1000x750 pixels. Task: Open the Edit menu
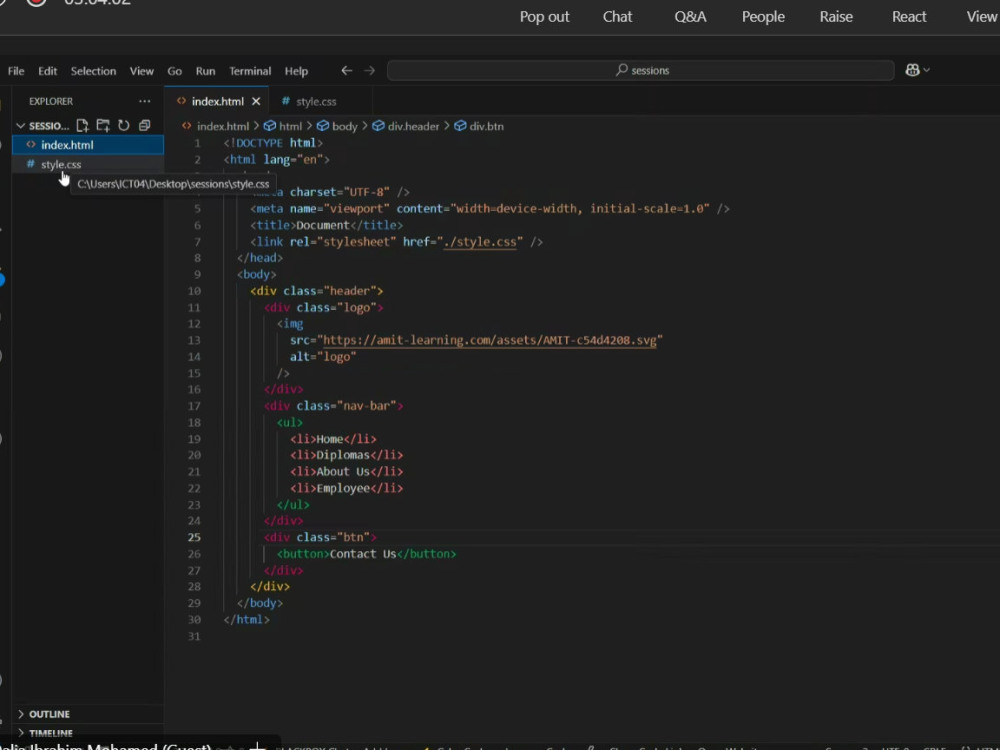click(47, 71)
